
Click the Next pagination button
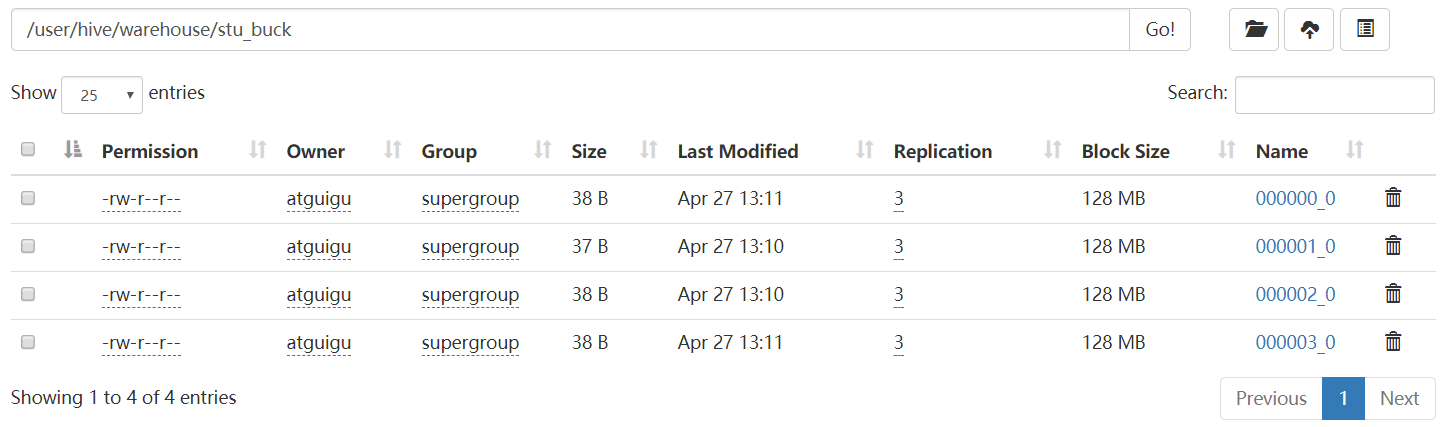pyautogui.click(x=1399, y=398)
